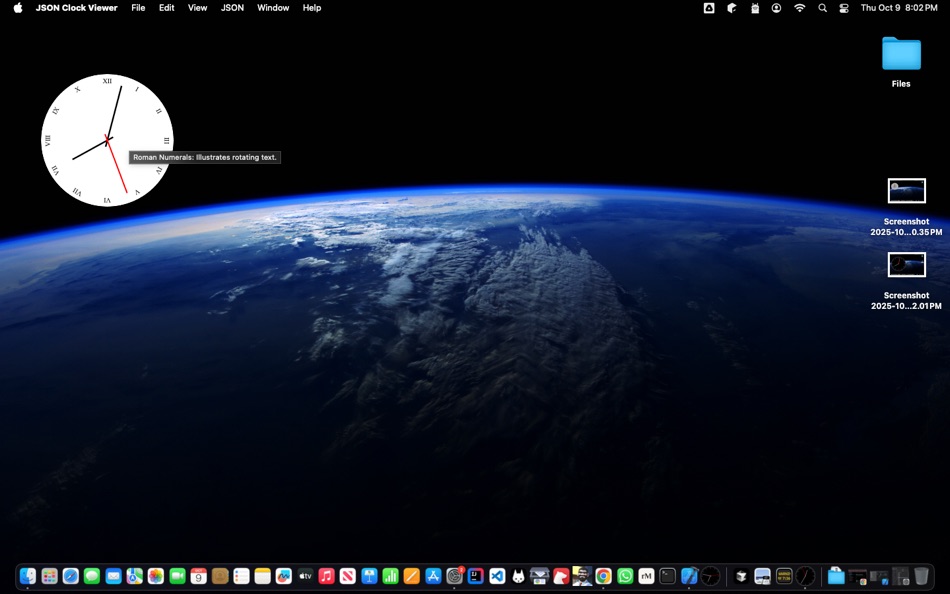This screenshot has width=950, height=594.
Task: Launch Google Chrome from the Dock
Action: [601, 576]
